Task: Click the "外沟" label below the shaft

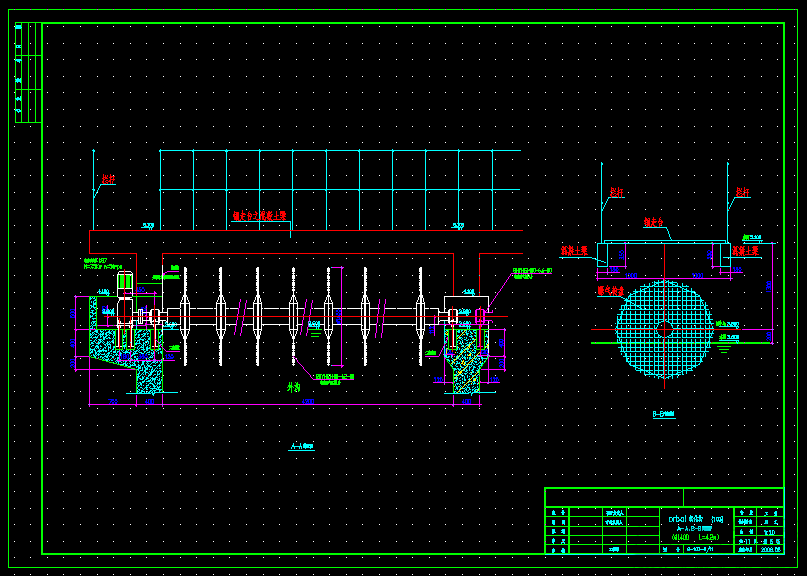Action: (293, 388)
